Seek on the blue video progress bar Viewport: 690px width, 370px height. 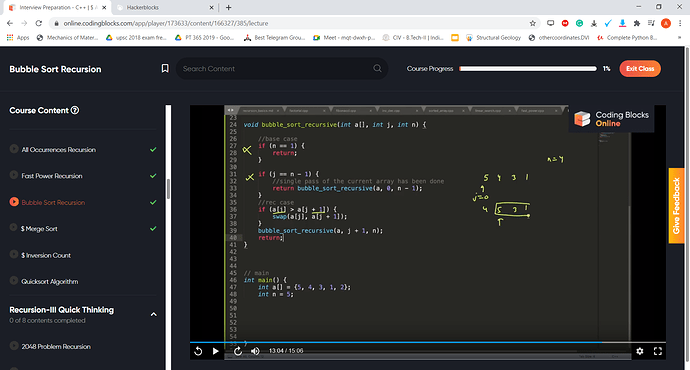point(396,342)
